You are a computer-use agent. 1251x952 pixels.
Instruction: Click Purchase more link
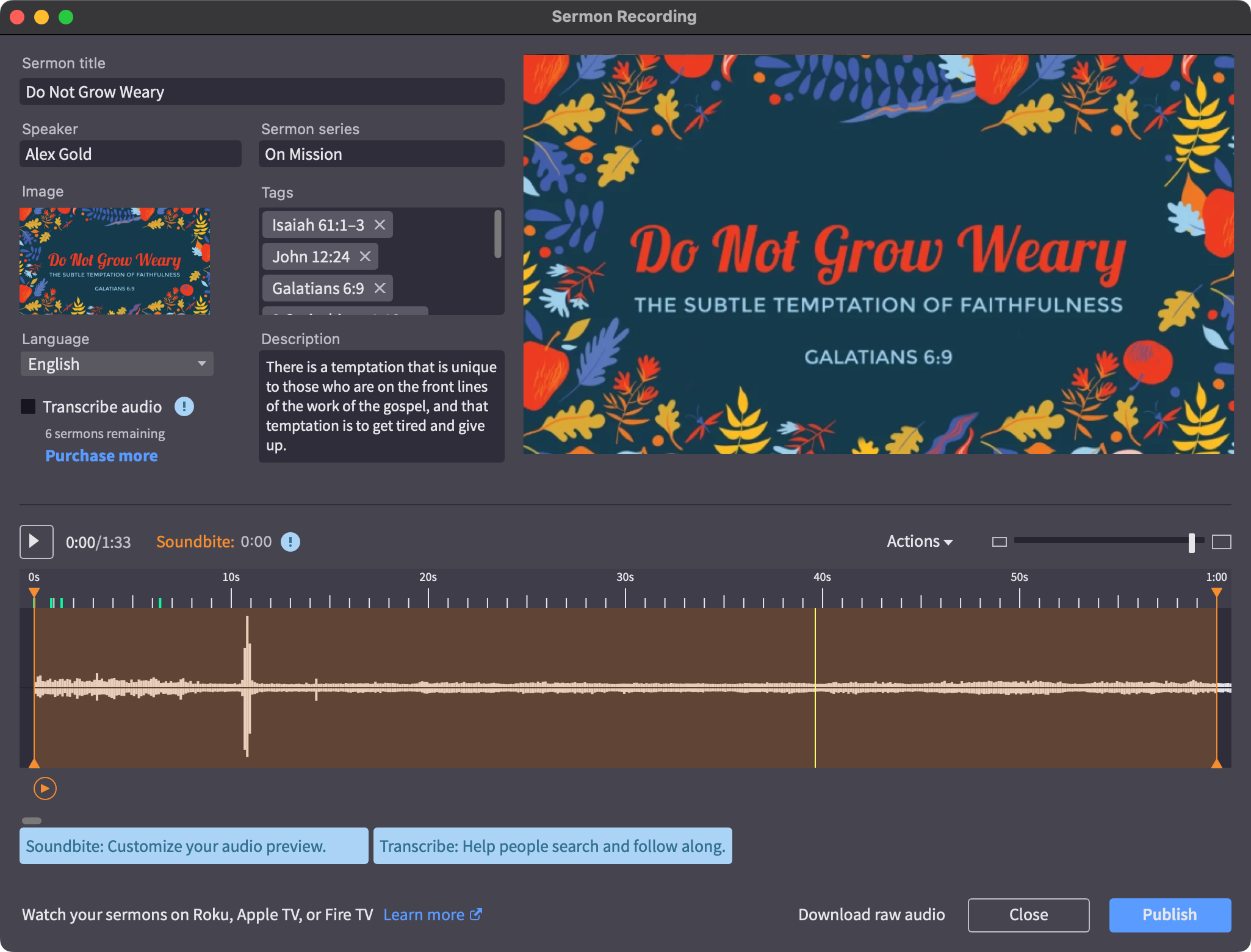tap(101, 456)
